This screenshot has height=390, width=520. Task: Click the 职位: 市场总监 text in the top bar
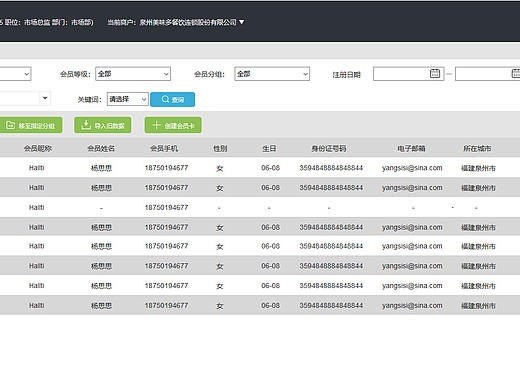tap(27, 22)
